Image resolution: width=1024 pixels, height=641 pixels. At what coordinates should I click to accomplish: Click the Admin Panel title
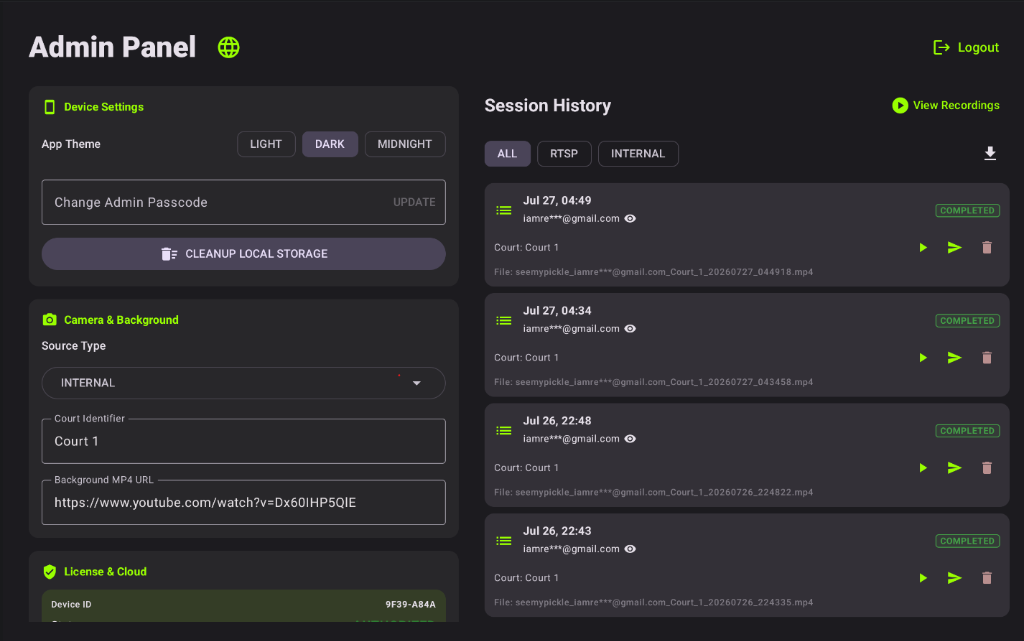point(112,47)
